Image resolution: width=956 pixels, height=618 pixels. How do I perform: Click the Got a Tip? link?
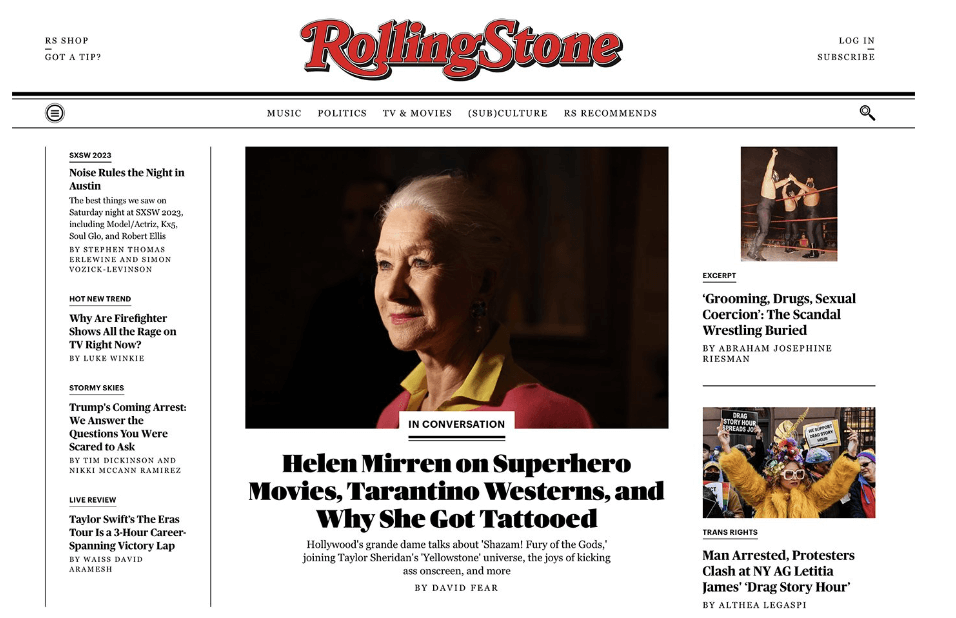click(x=73, y=57)
